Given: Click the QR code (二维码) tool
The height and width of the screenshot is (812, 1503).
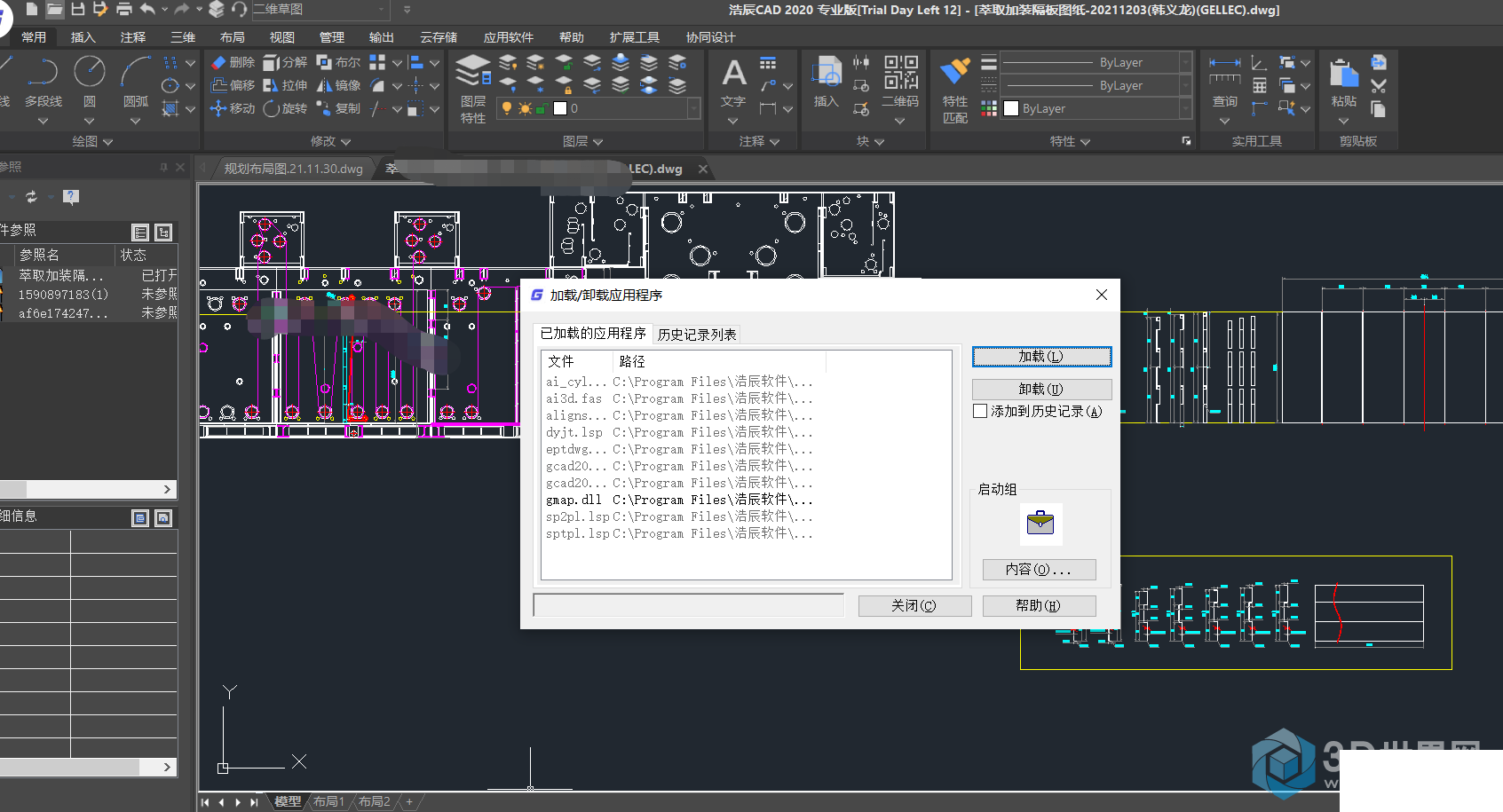Looking at the screenshot, I should (x=900, y=83).
